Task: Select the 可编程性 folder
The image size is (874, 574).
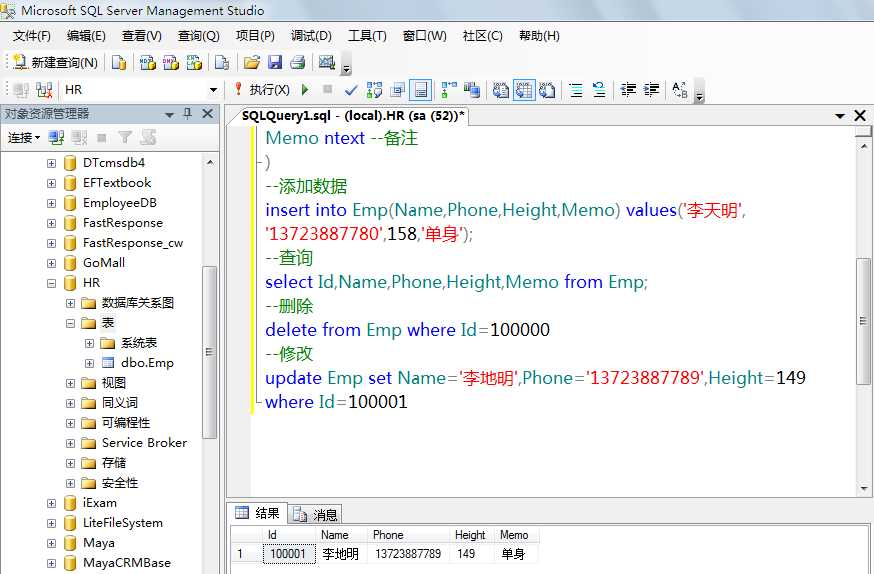Action: pyautogui.click(x=126, y=423)
